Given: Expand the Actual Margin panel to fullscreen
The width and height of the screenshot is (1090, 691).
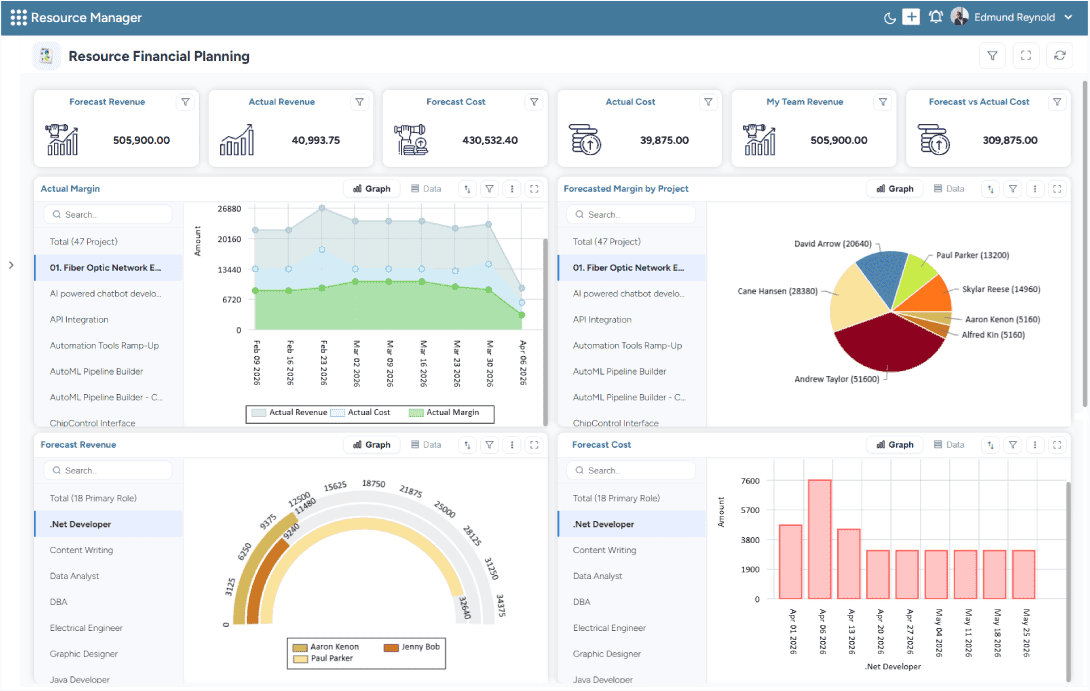Looking at the screenshot, I should [534, 188].
